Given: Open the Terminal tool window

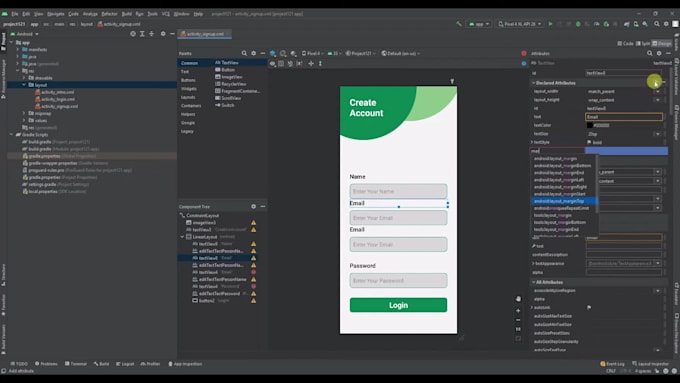Looking at the screenshot, I should pos(76,364).
